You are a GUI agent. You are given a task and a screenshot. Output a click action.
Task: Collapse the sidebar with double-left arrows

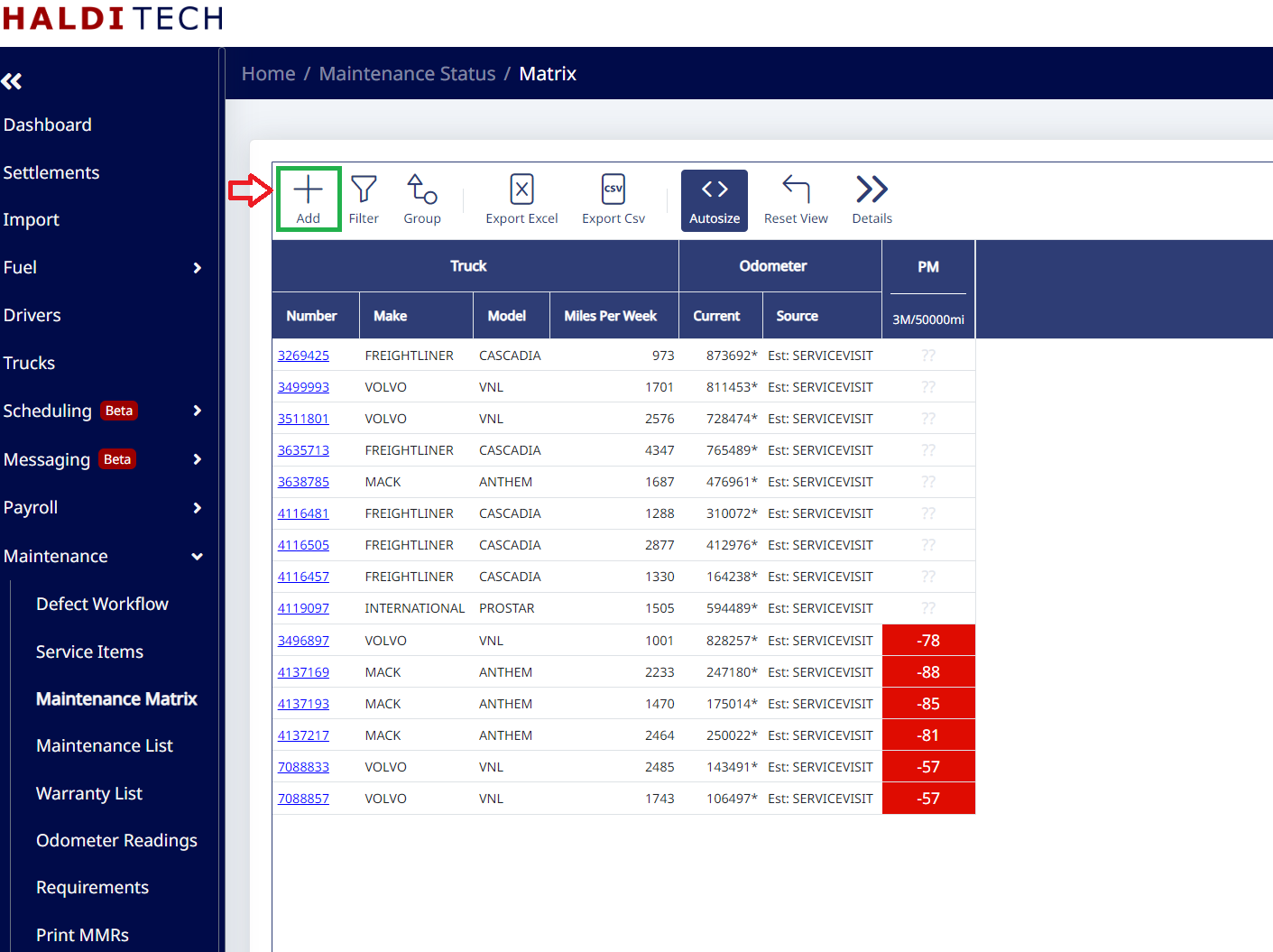click(x=12, y=81)
